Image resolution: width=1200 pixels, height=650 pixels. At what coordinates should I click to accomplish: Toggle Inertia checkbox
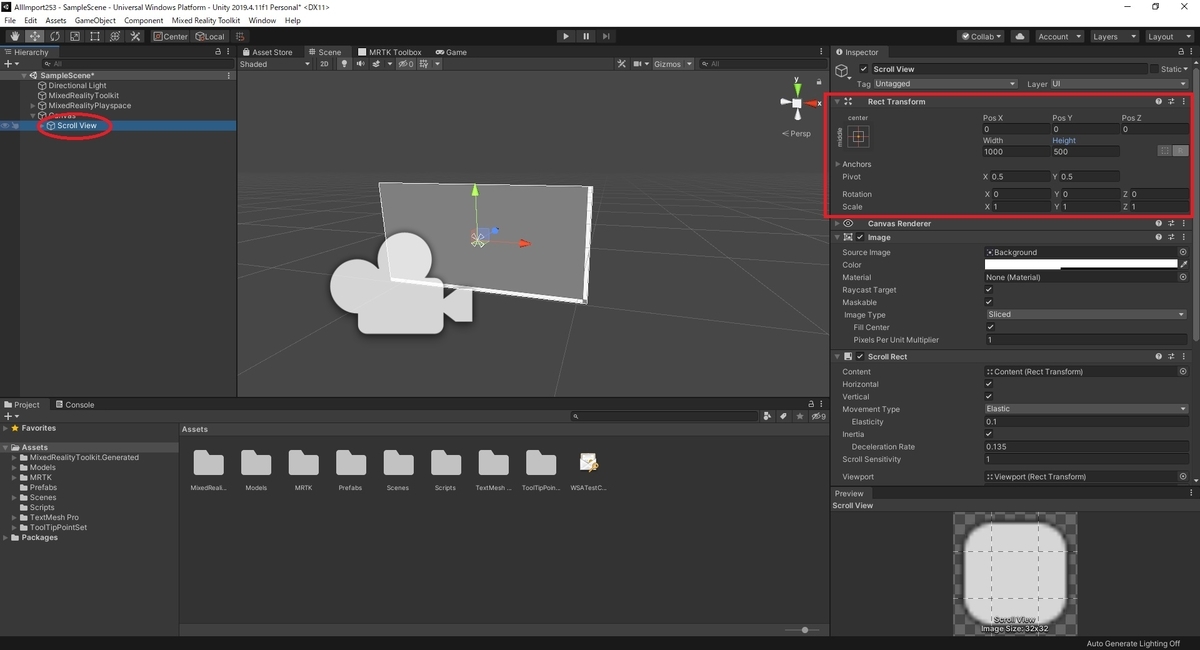point(990,434)
